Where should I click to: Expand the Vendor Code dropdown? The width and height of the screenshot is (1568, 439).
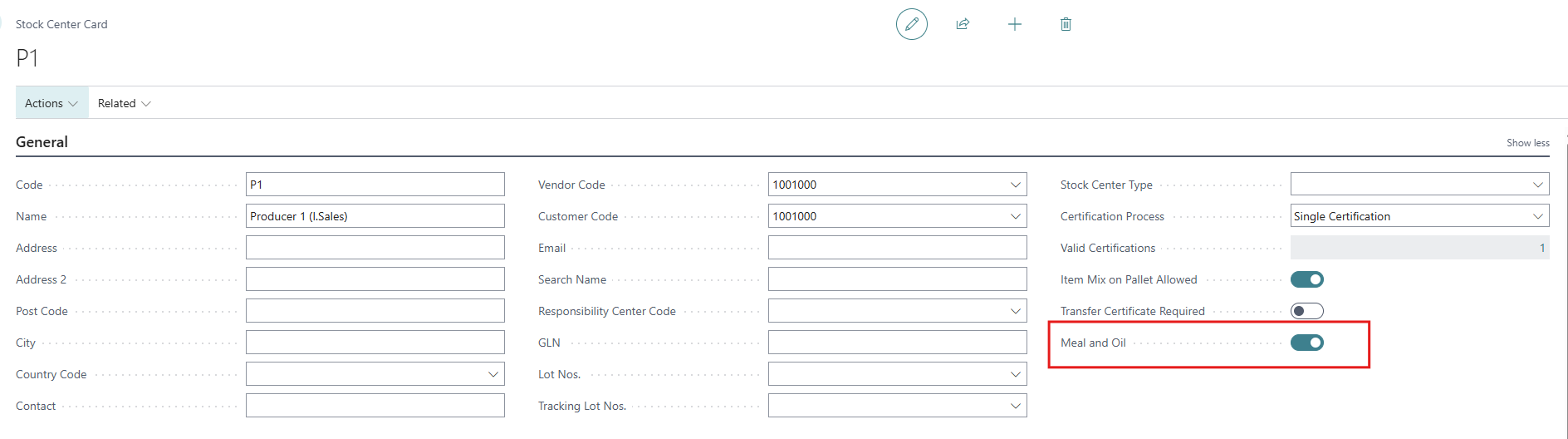[x=1015, y=185]
